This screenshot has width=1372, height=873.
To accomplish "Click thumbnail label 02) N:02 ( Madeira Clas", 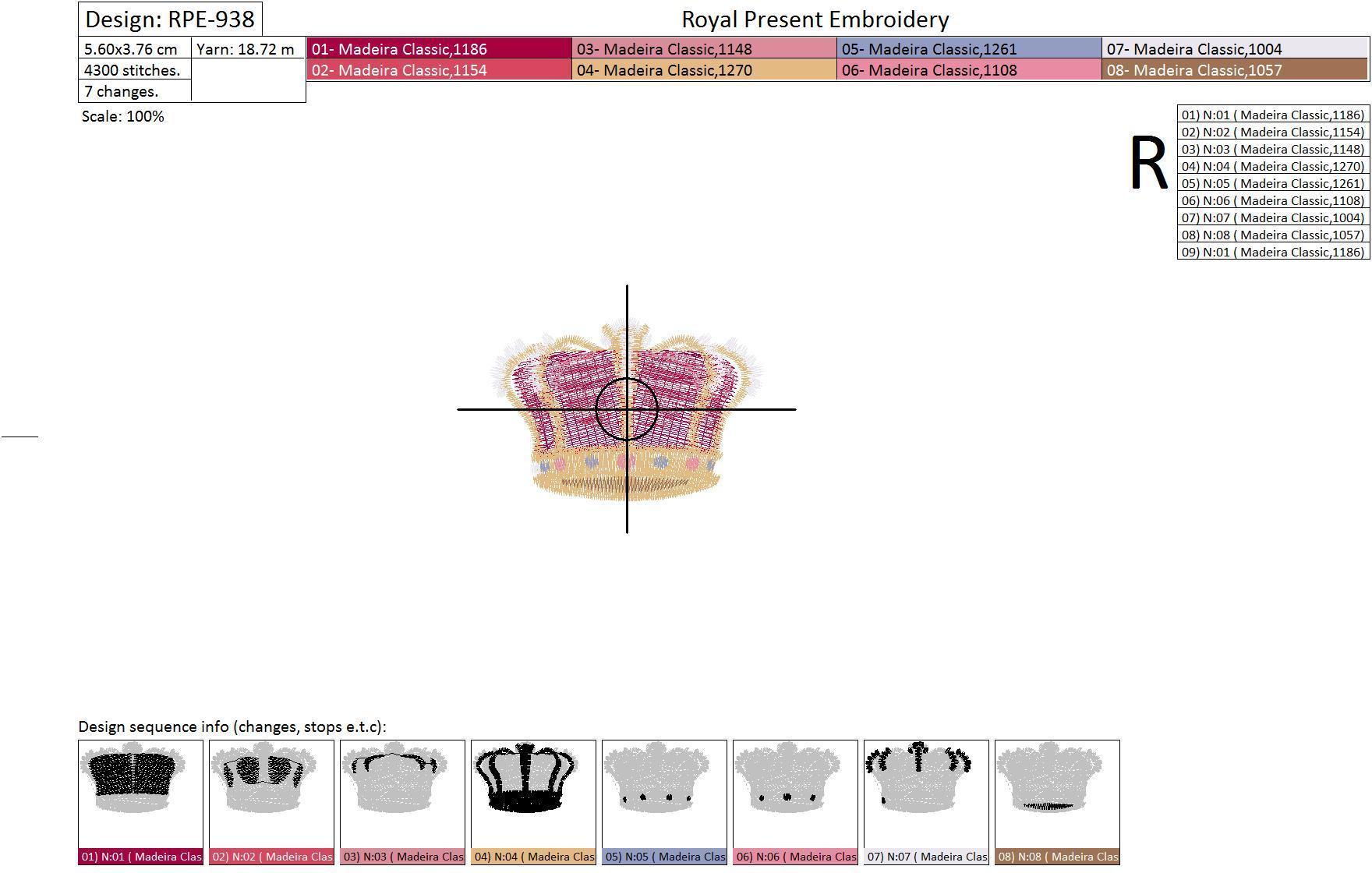I will click(271, 857).
